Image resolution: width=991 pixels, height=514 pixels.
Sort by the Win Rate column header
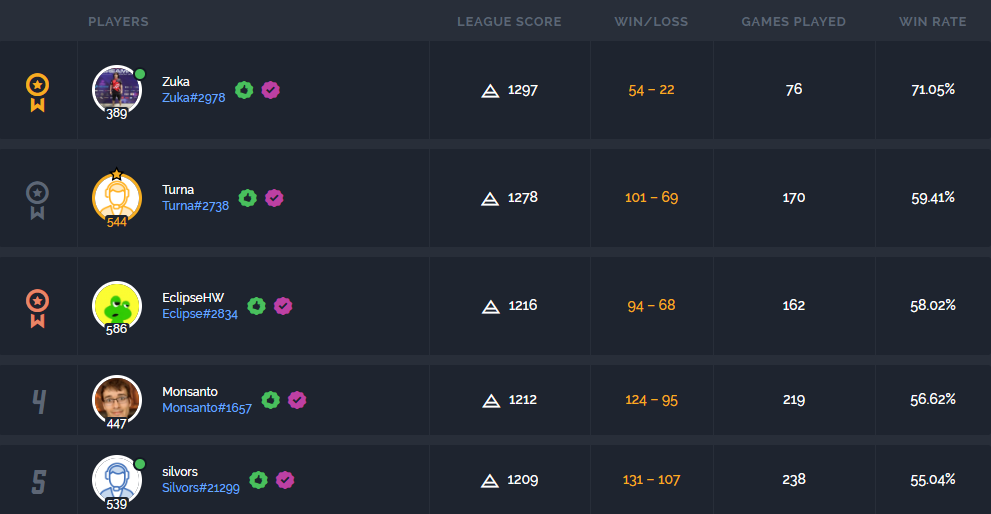[x=932, y=21]
